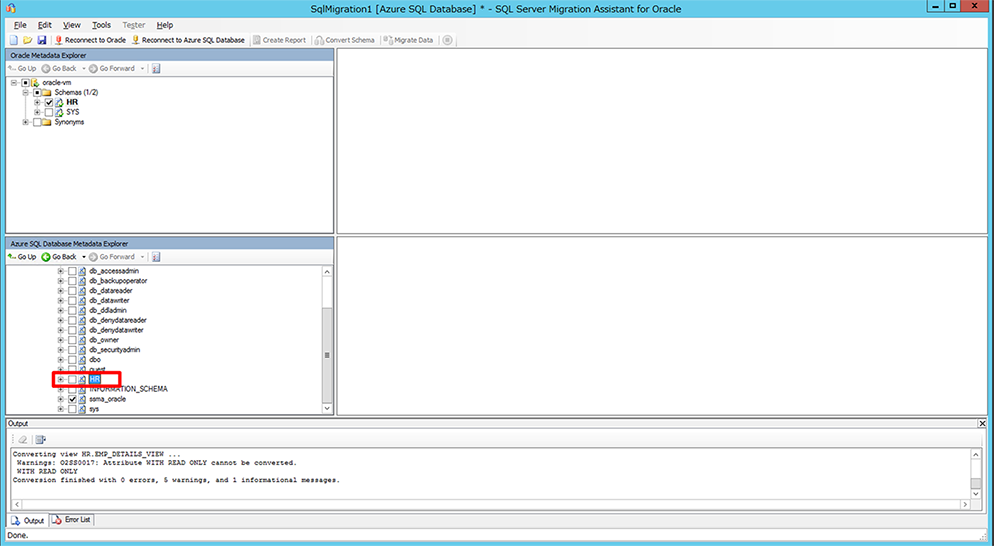The width and height of the screenshot is (994, 546).
Task: Open the Go Back dropdown arrow in Azure explorer
Action: click(84, 257)
